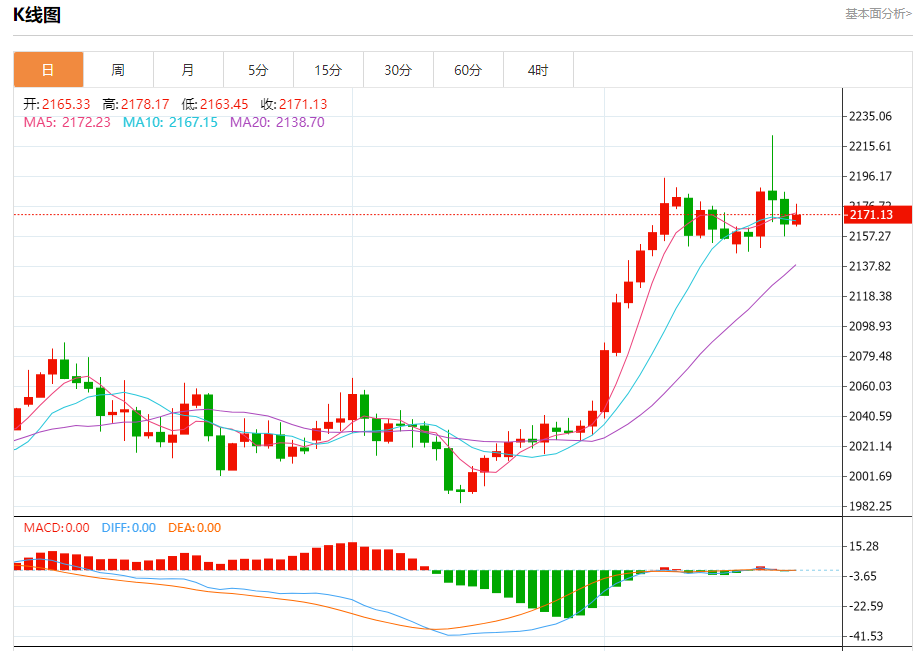Click the 2235.06 price axis label
This screenshot has width=922, height=651.
(x=870, y=116)
